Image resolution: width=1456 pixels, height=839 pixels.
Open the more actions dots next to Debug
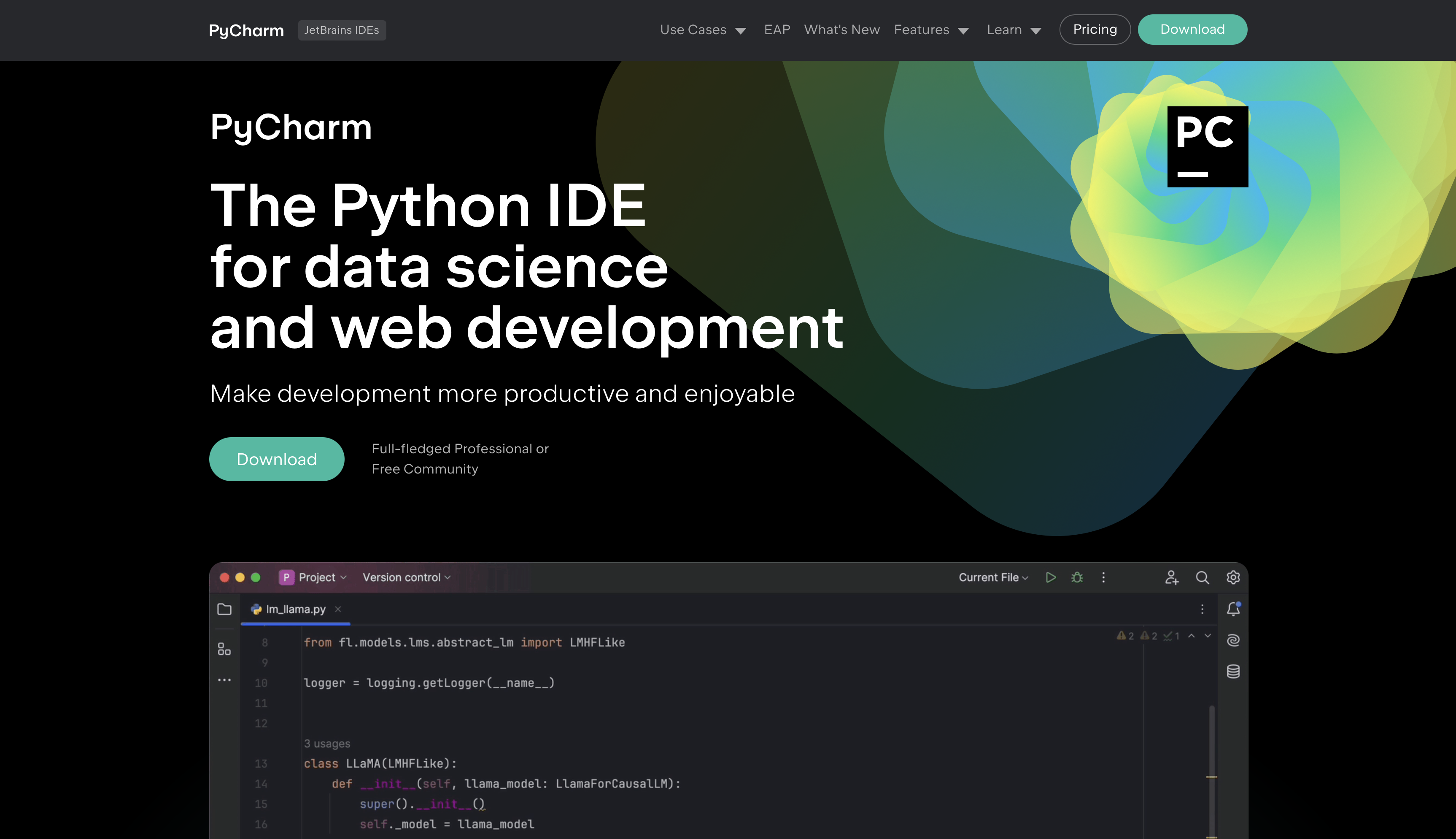click(x=1103, y=577)
